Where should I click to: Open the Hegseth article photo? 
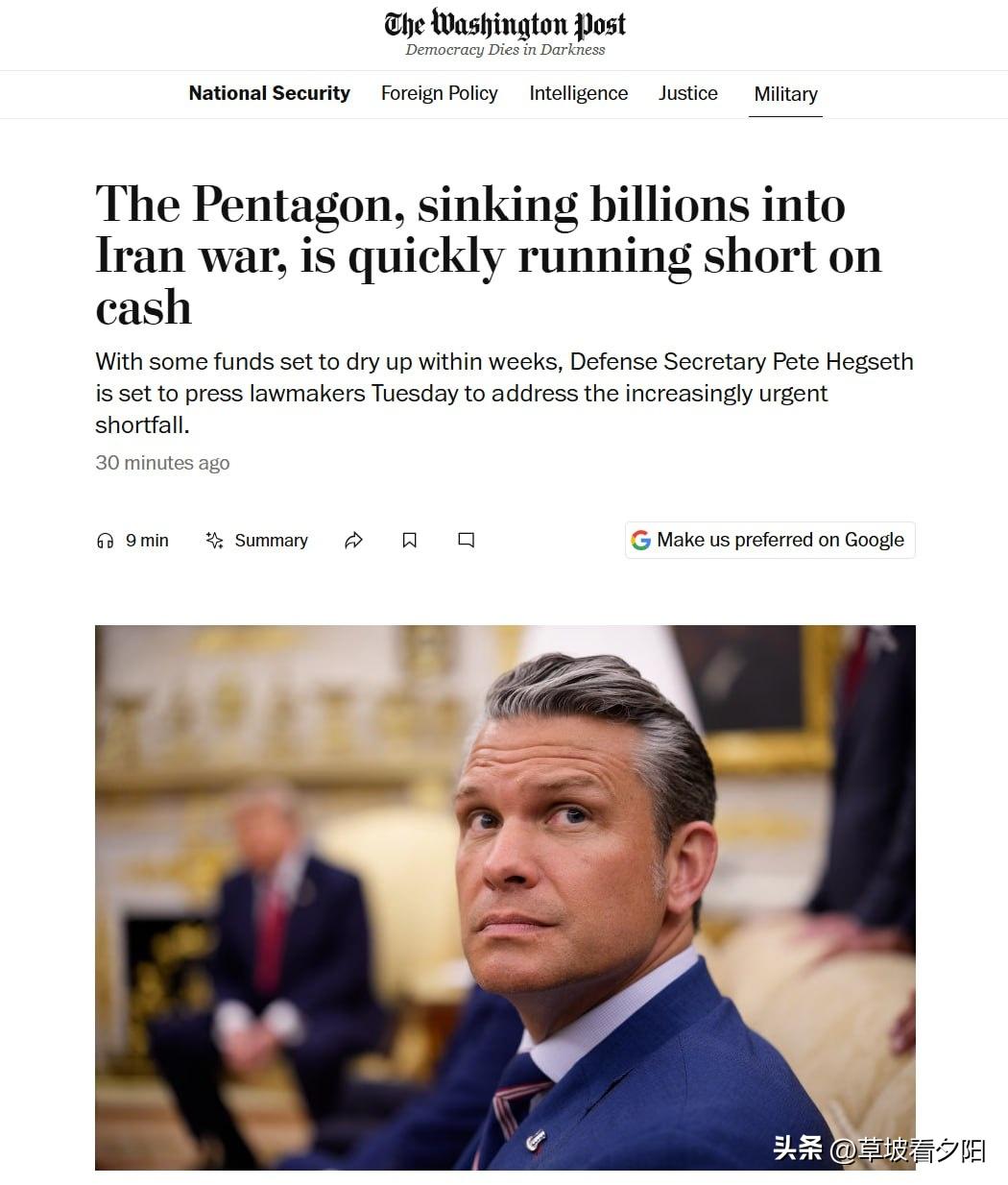pyautogui.click(x=505, y=897)
